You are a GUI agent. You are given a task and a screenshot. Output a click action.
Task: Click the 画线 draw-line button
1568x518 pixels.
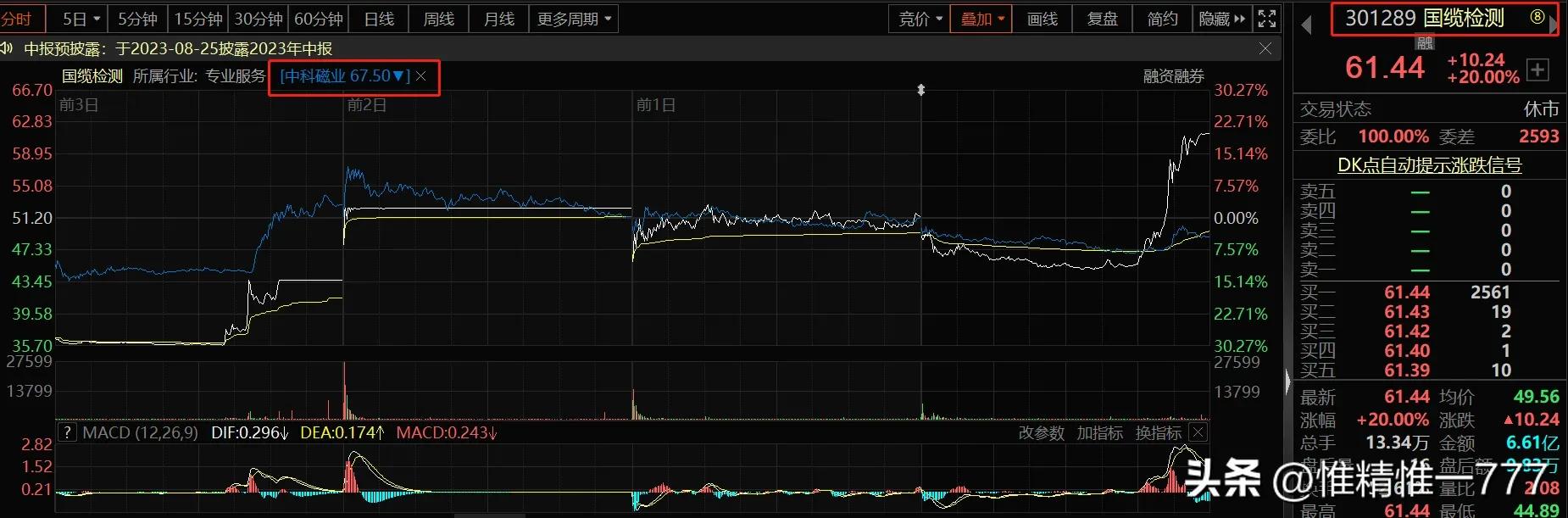pyautogui.click(x=1043, y=19)
